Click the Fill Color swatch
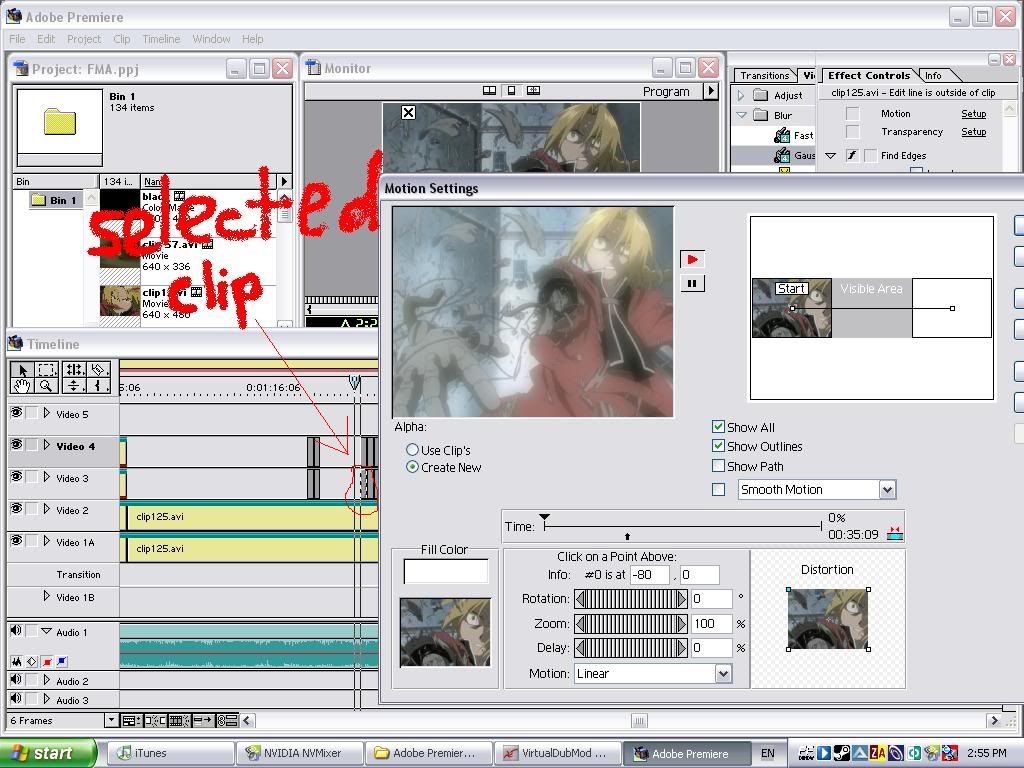 click(x=445, y=571)
